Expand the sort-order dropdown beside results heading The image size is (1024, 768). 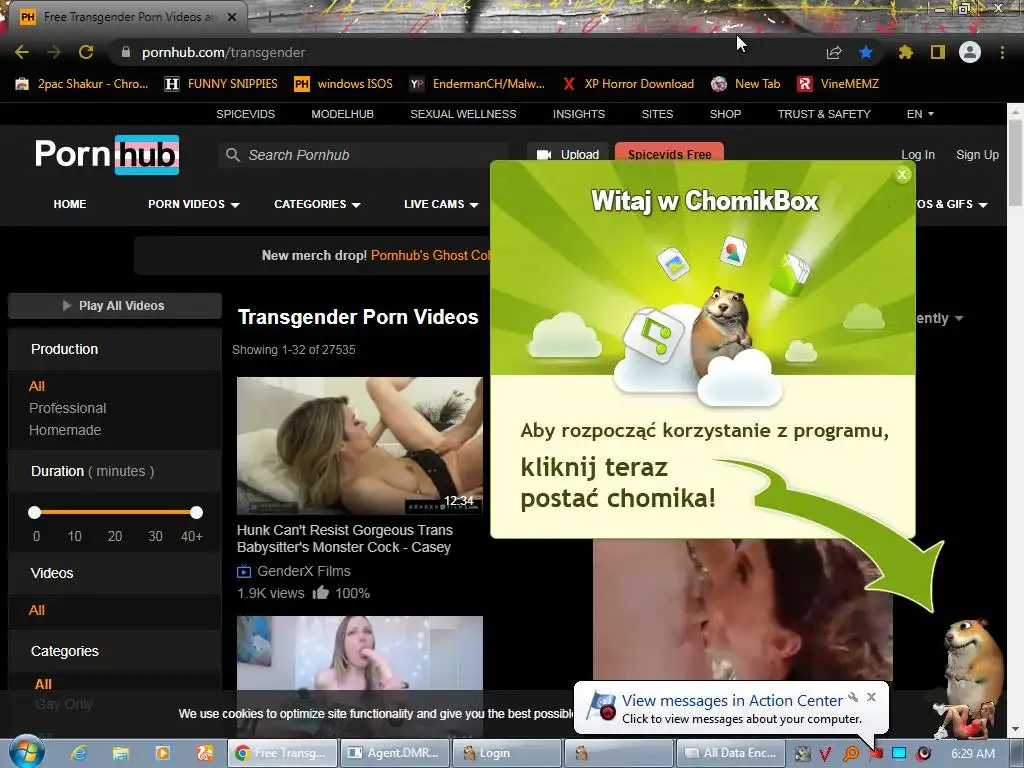click(x=939, y=318)
